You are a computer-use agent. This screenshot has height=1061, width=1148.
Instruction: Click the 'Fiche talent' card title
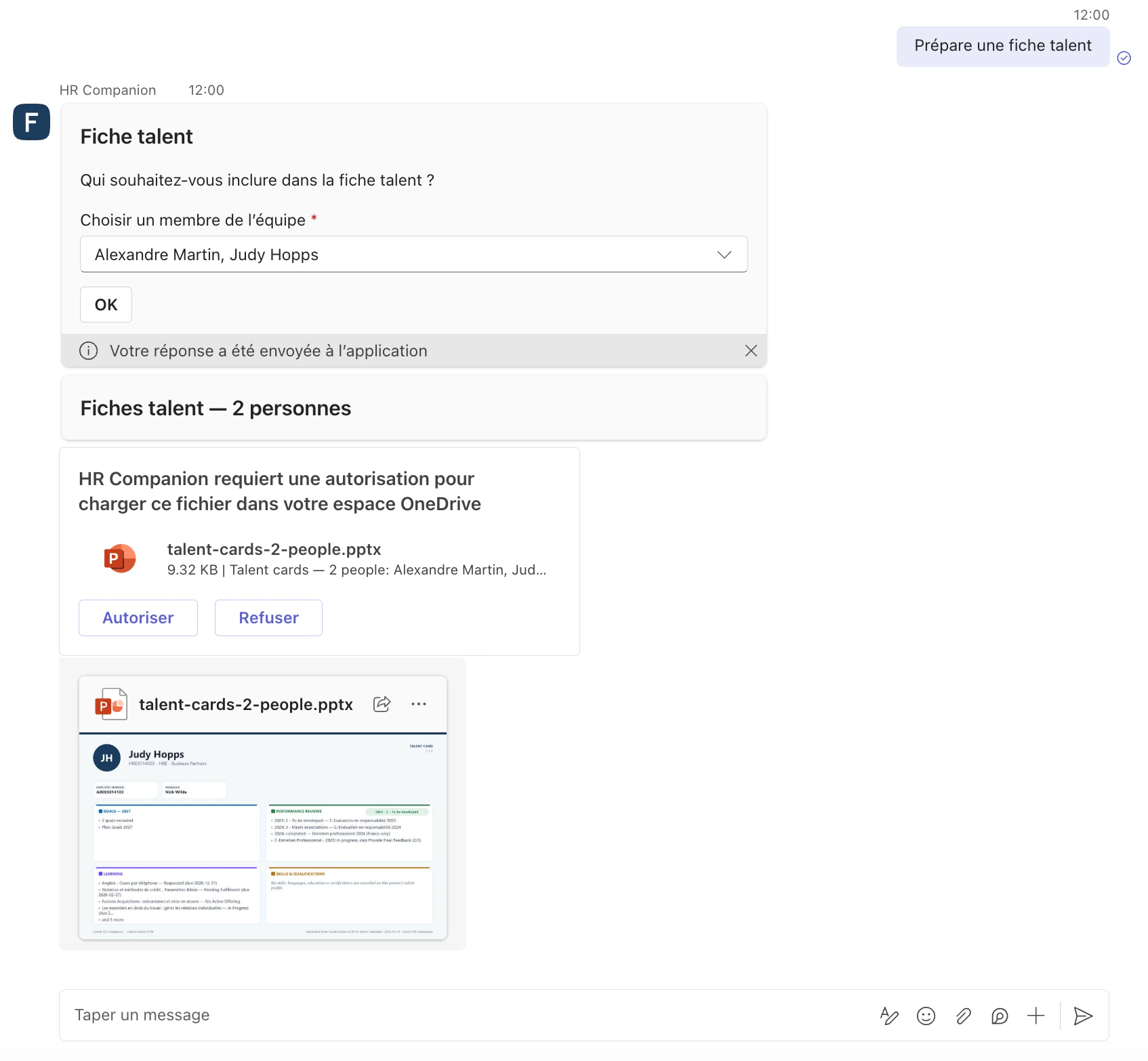(137, 136)
